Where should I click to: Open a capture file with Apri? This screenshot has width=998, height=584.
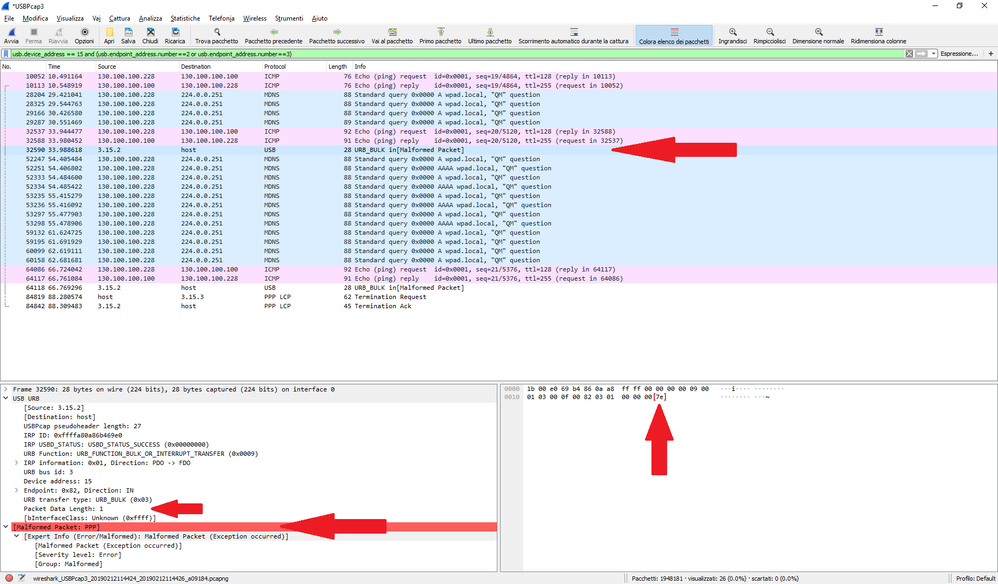click(109, 36)
